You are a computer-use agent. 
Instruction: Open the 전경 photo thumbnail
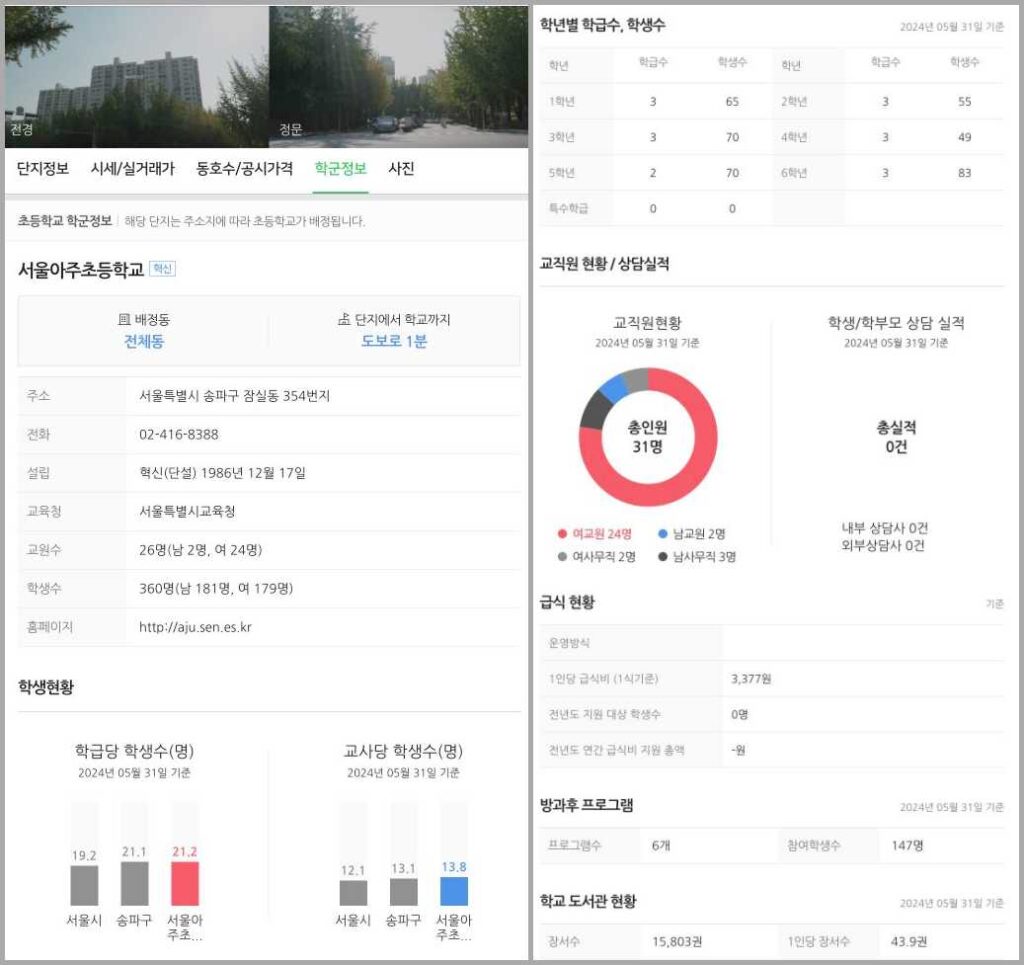click(x=136, y=76)
